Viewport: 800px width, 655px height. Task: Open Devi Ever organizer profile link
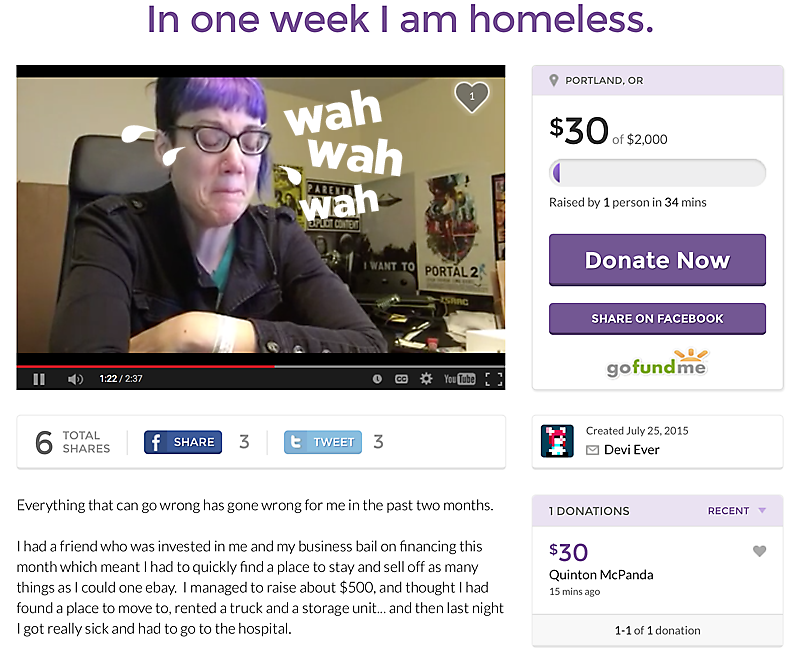[632, 449]
